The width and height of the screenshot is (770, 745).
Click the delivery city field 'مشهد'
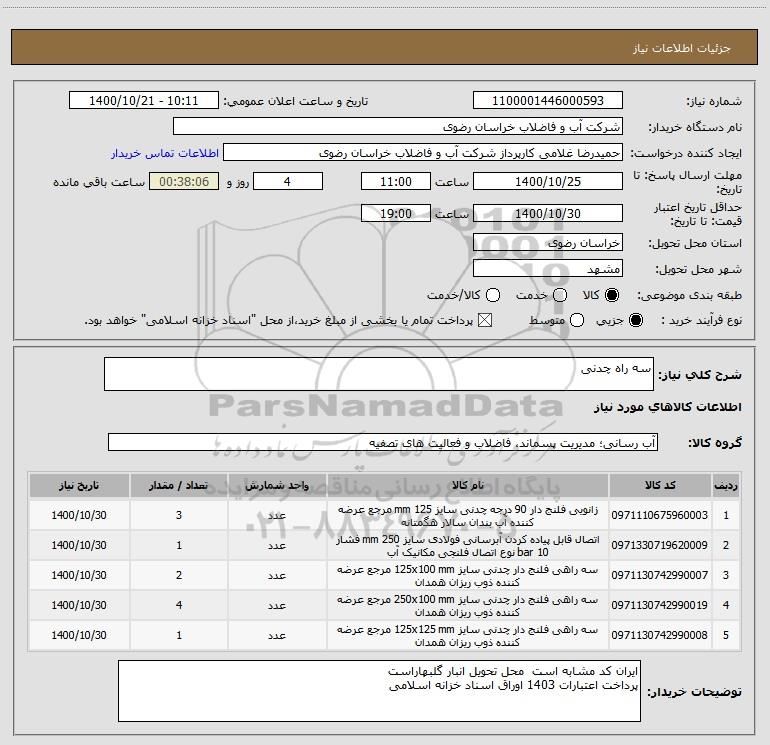click(548, 269)
